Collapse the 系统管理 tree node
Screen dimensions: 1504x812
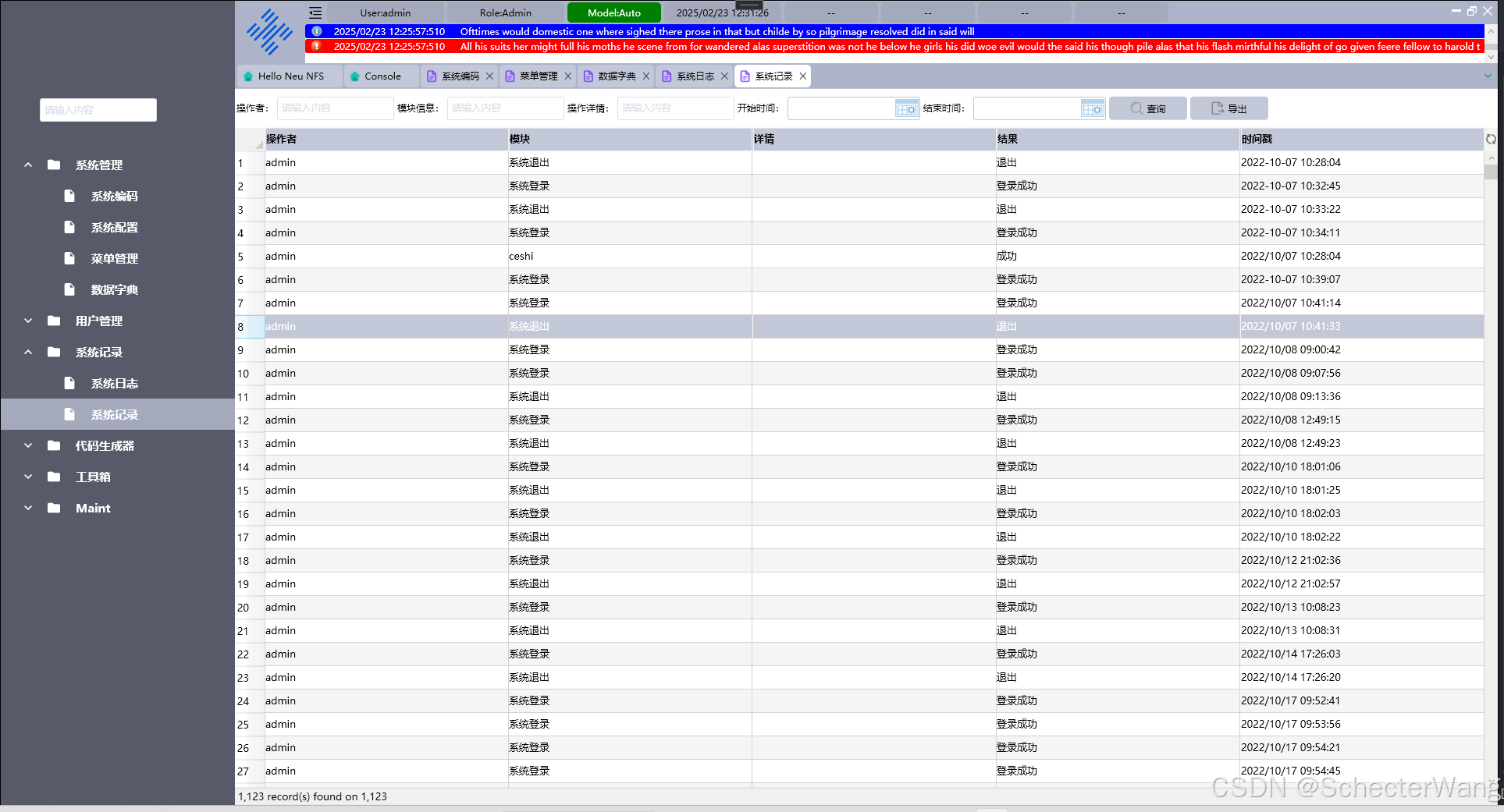point(28,165)
